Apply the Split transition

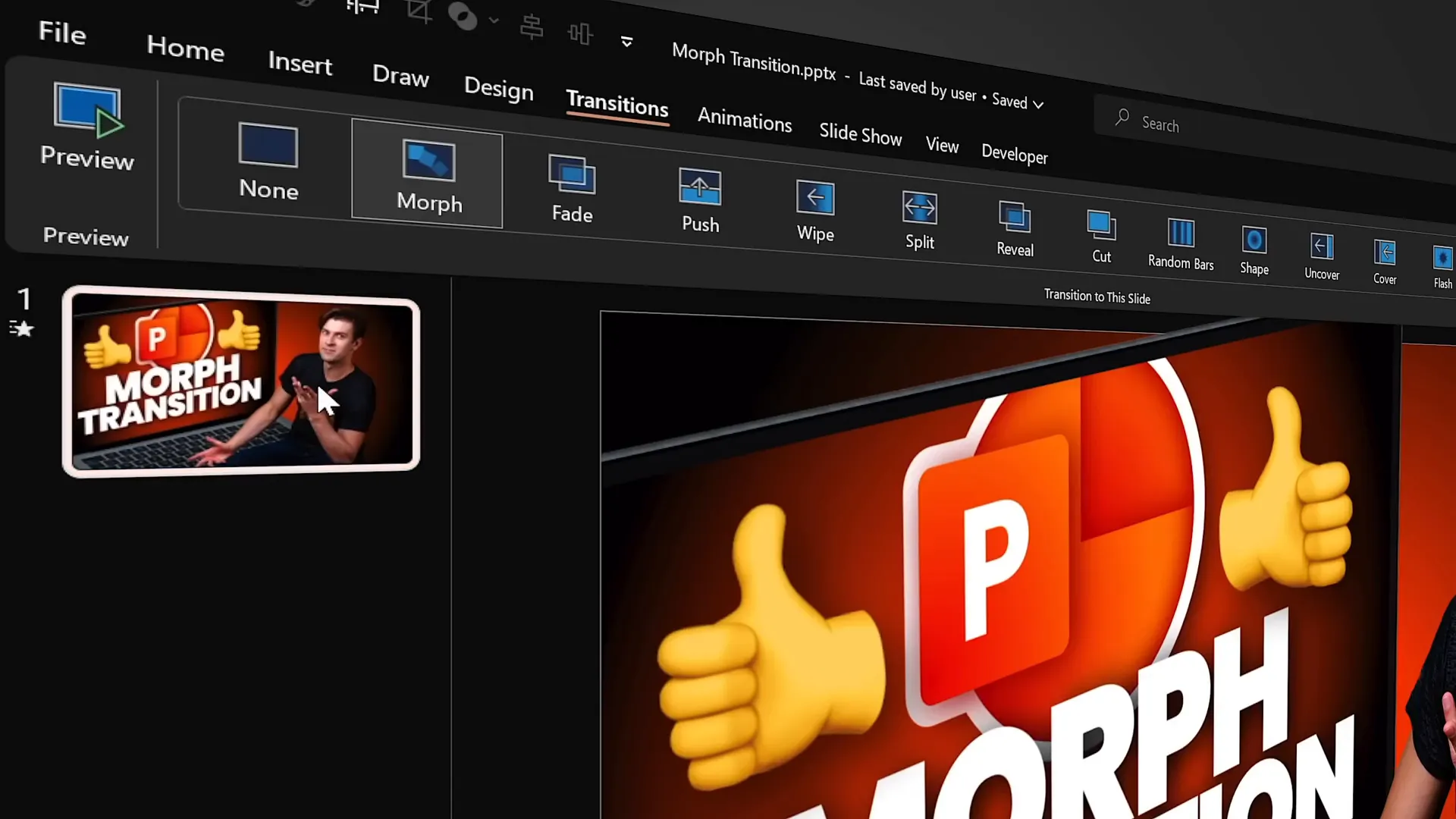click(920, 221)
